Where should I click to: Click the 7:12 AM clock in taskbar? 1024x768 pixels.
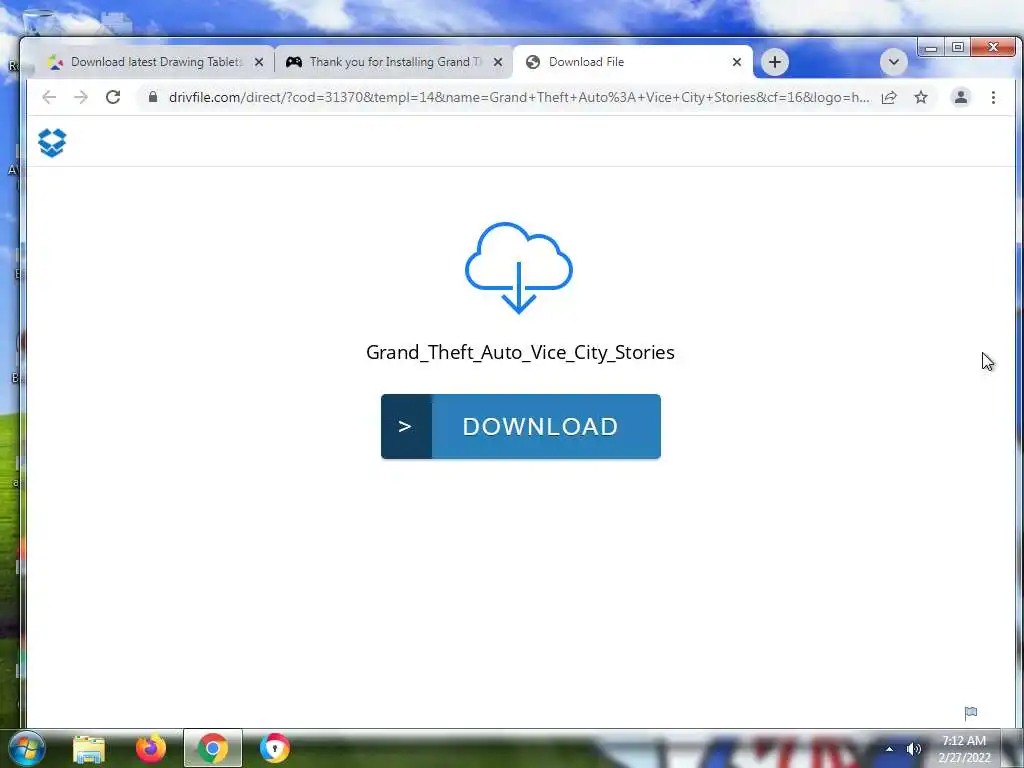pyautogui.click(x=964, y=749)
